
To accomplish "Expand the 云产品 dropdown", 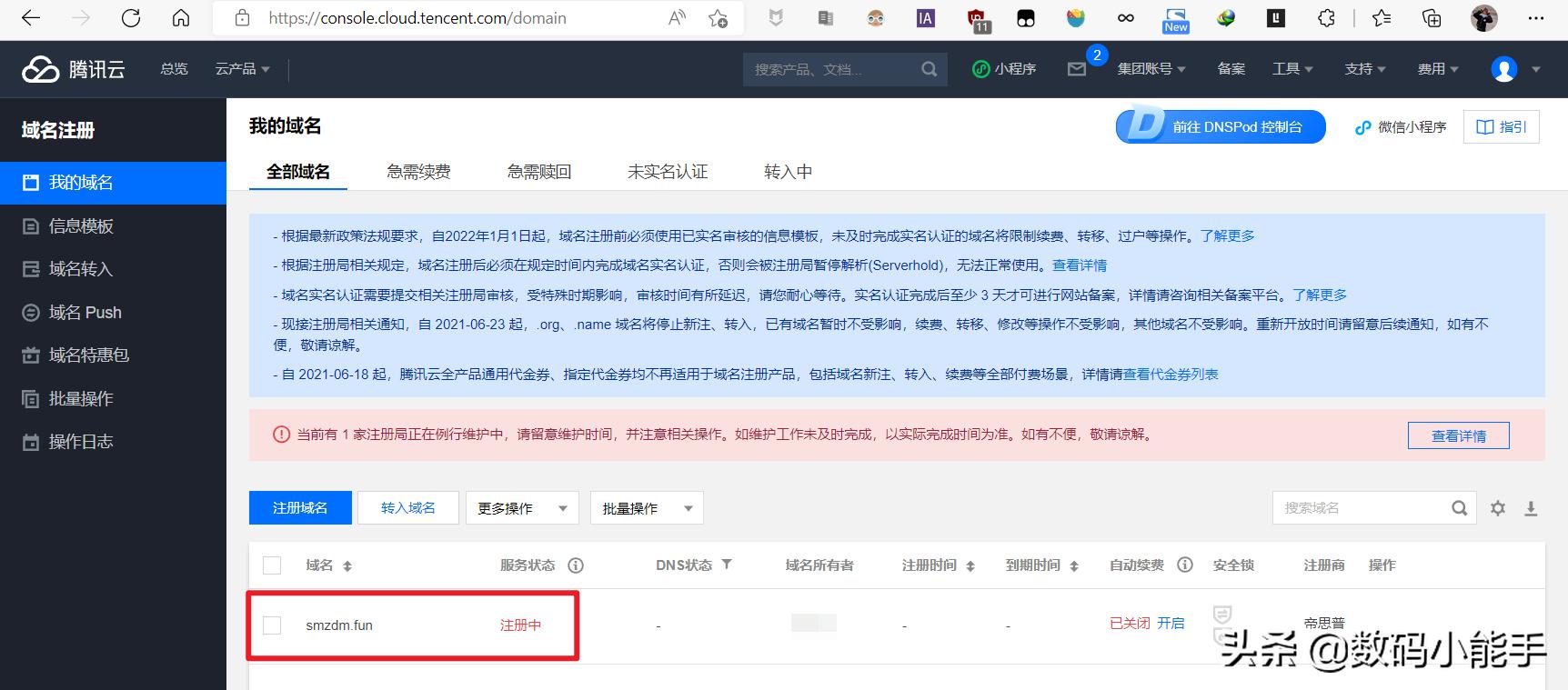I will pos(242,69).
